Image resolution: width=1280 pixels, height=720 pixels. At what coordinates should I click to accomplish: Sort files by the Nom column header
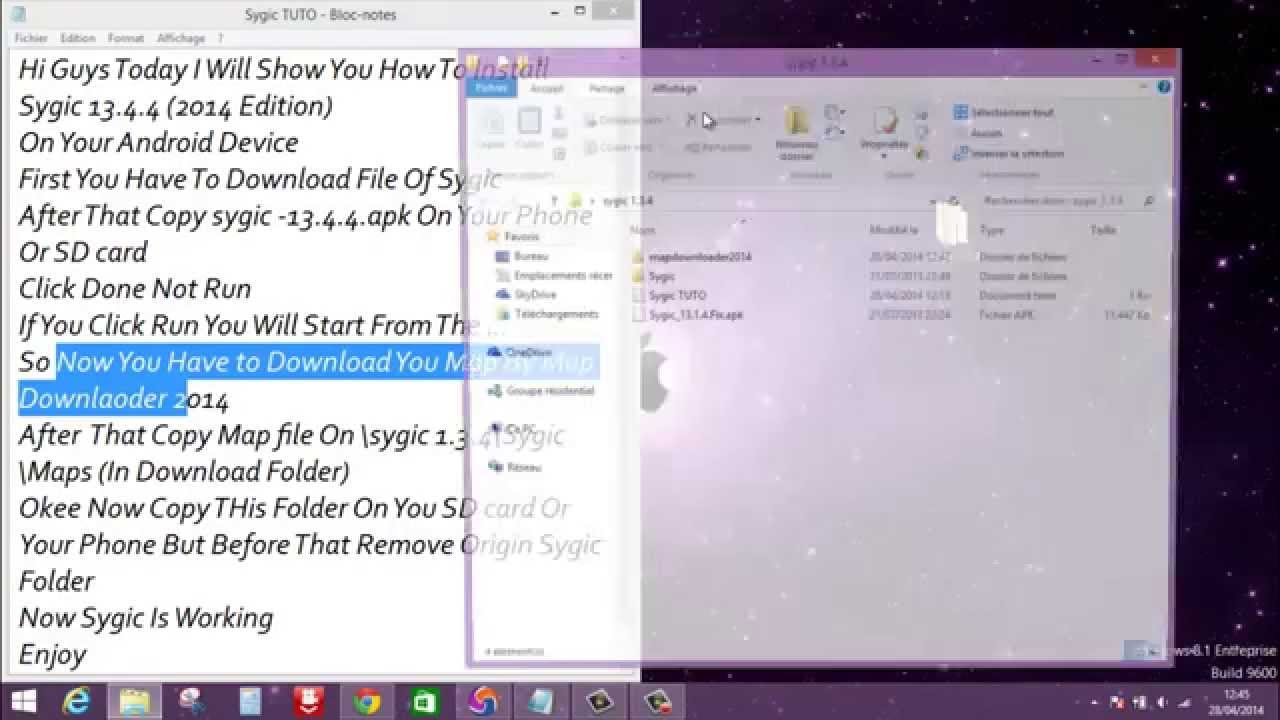pyautogui.click(x=644, y=230)
